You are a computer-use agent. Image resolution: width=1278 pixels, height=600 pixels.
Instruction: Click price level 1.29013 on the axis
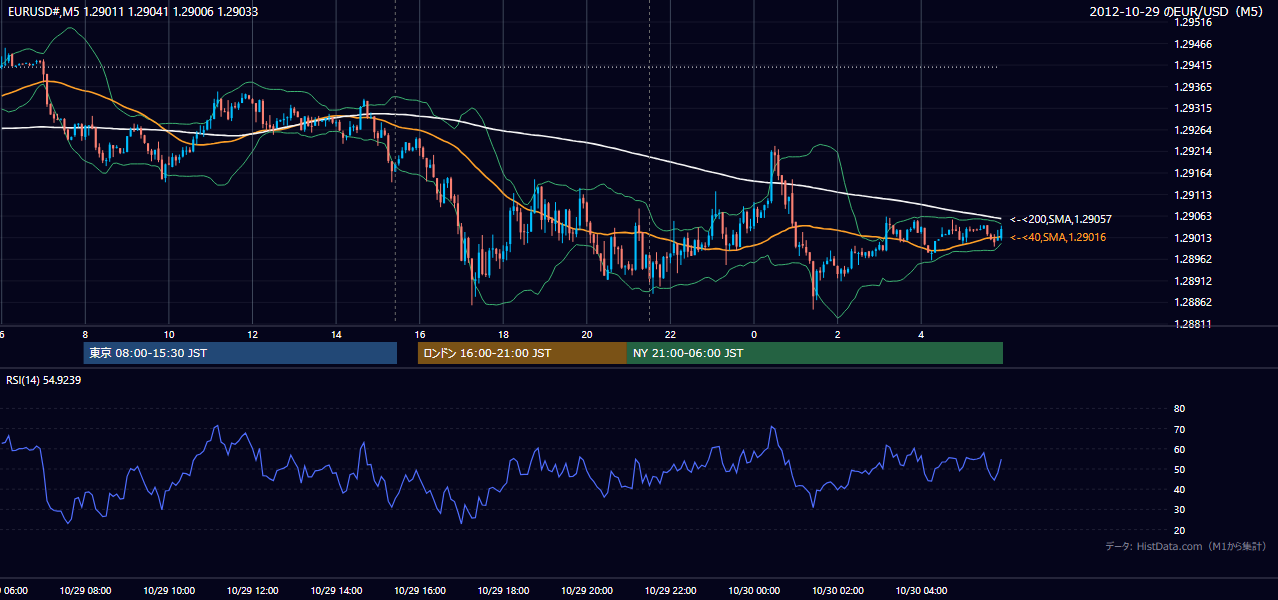(1193, 238)
